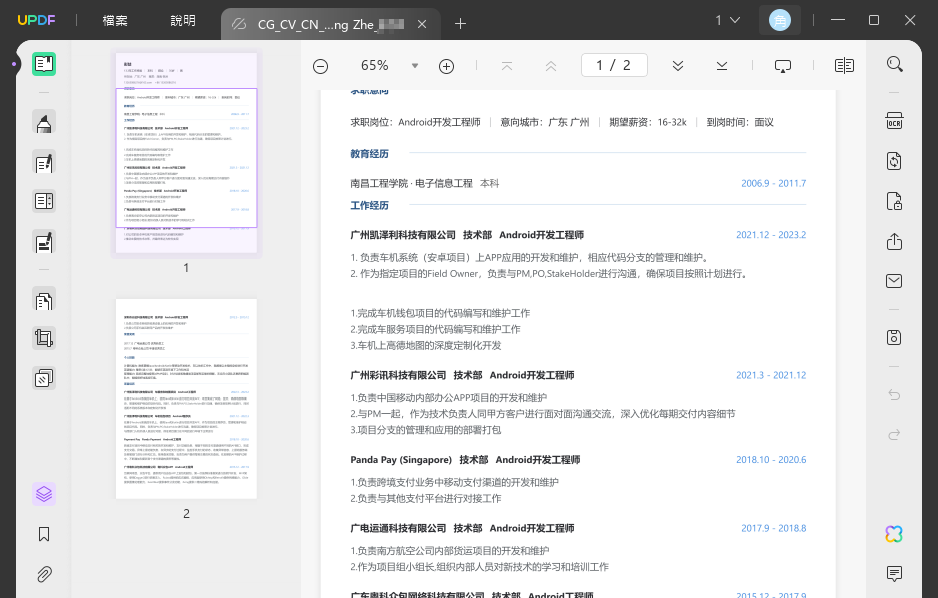Open the Convert PDF tool
938x598 pixels.
coord(894,161)
